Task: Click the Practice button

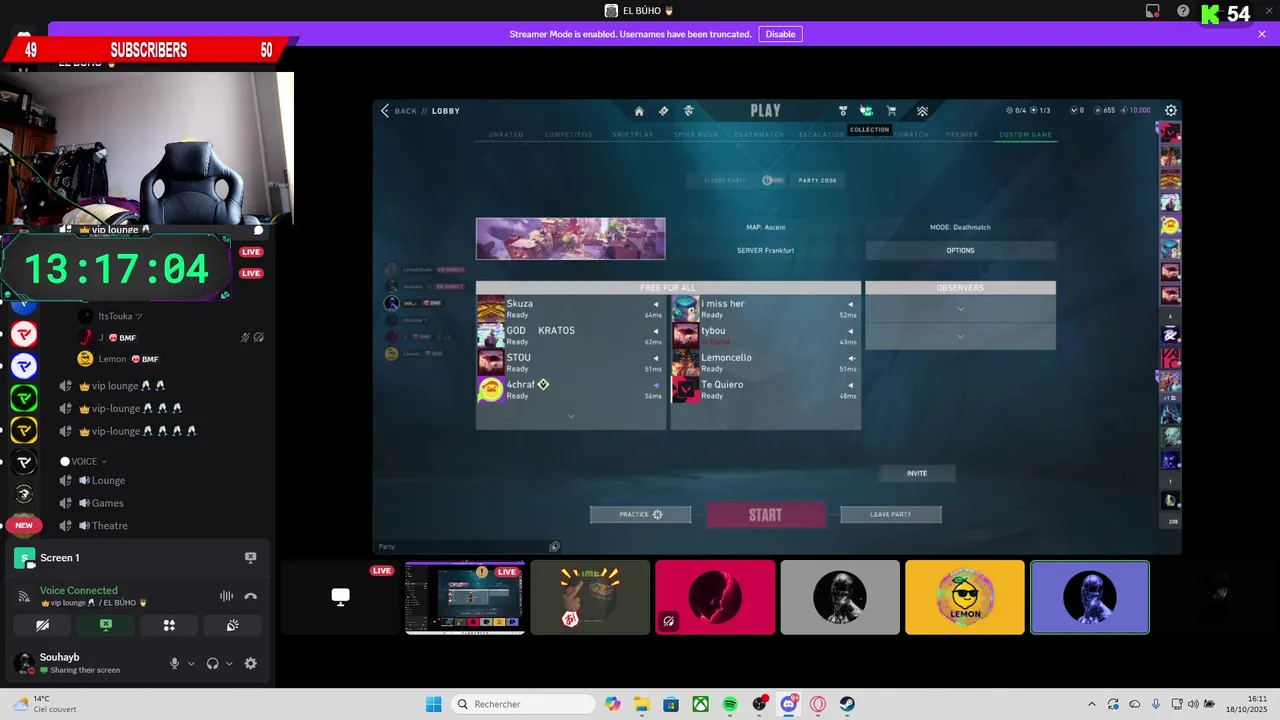Action: (x=640, y=514)
